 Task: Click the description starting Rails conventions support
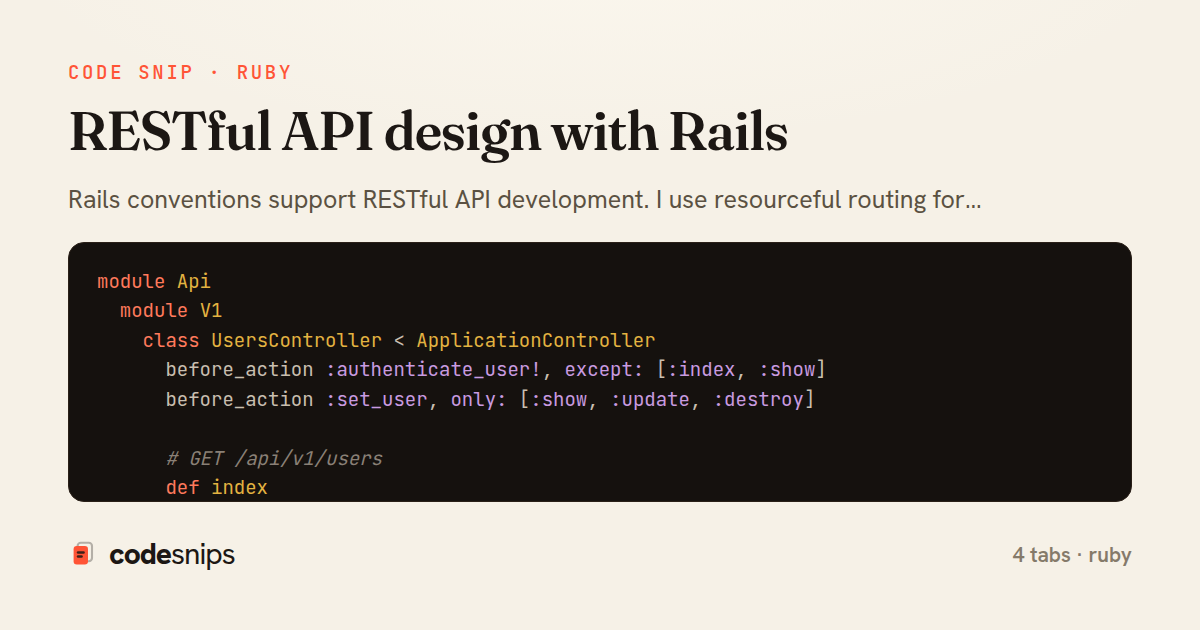pos(524,200)
